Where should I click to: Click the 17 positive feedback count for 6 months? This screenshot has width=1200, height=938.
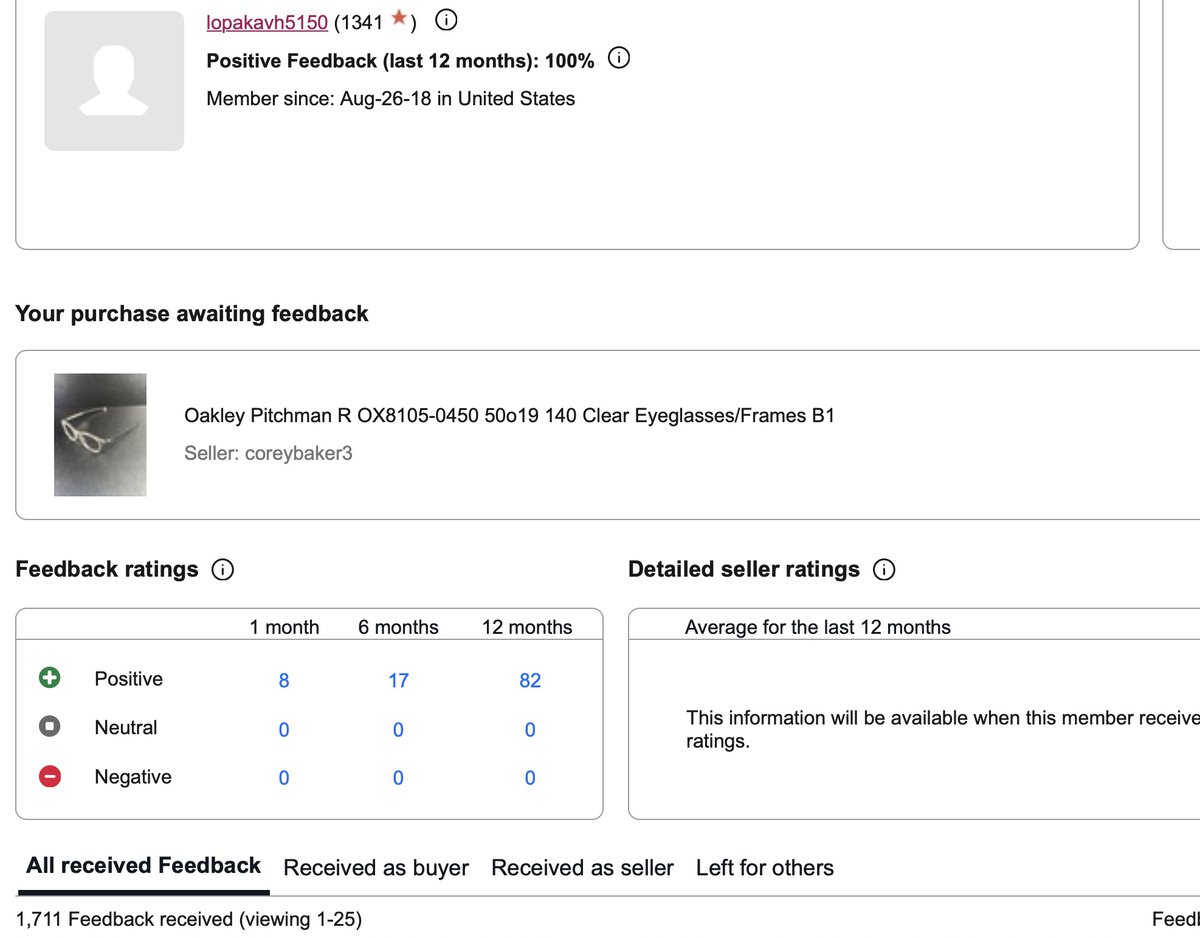397,680
